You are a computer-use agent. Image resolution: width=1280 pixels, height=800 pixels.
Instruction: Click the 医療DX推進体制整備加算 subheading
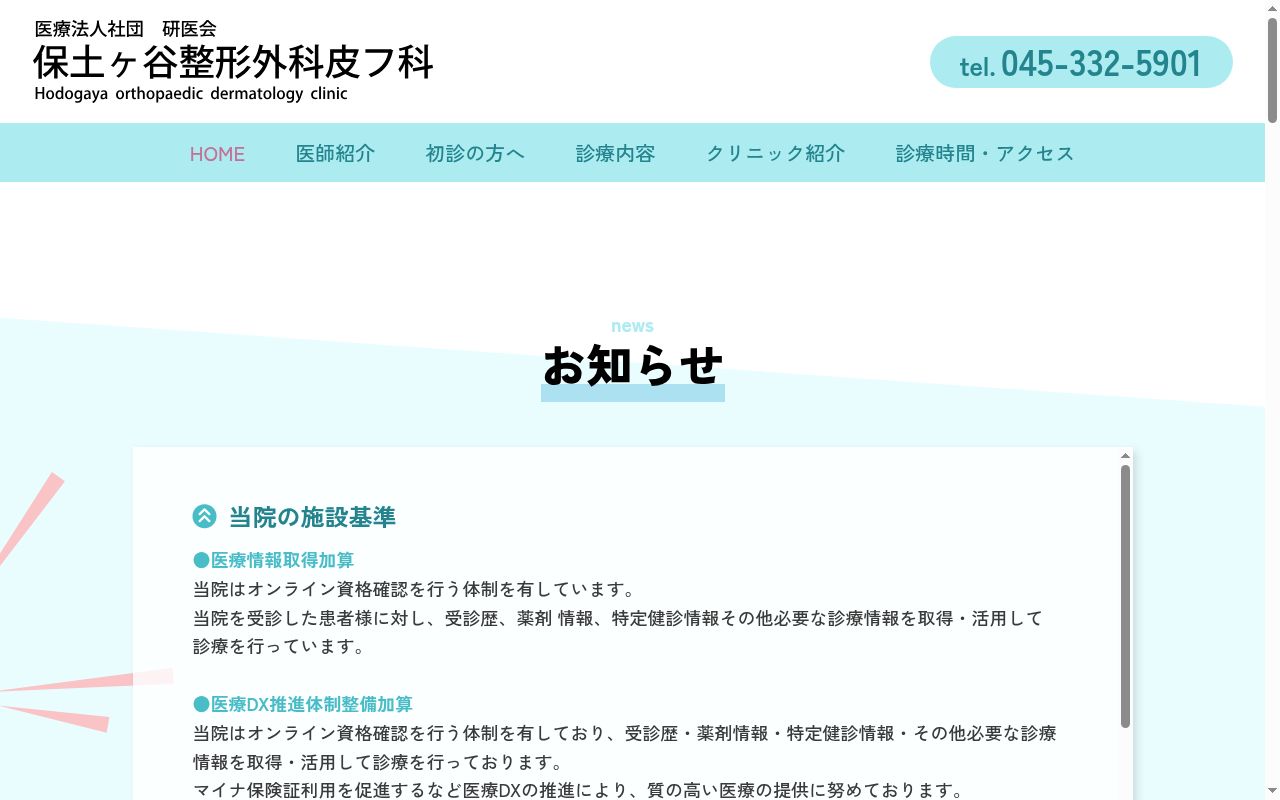click(x=303, y=704)
